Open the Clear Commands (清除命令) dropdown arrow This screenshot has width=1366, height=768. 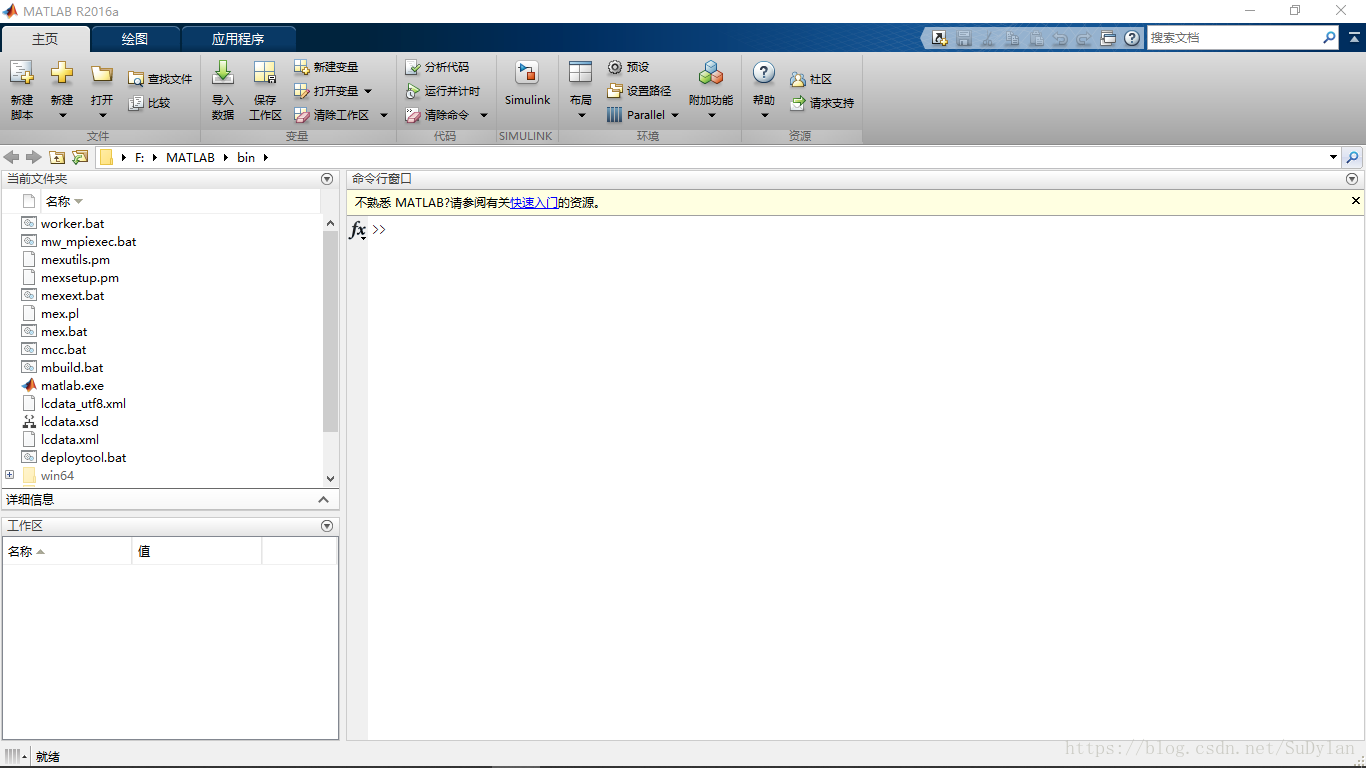pyautogui.click(x=483, y=115)
